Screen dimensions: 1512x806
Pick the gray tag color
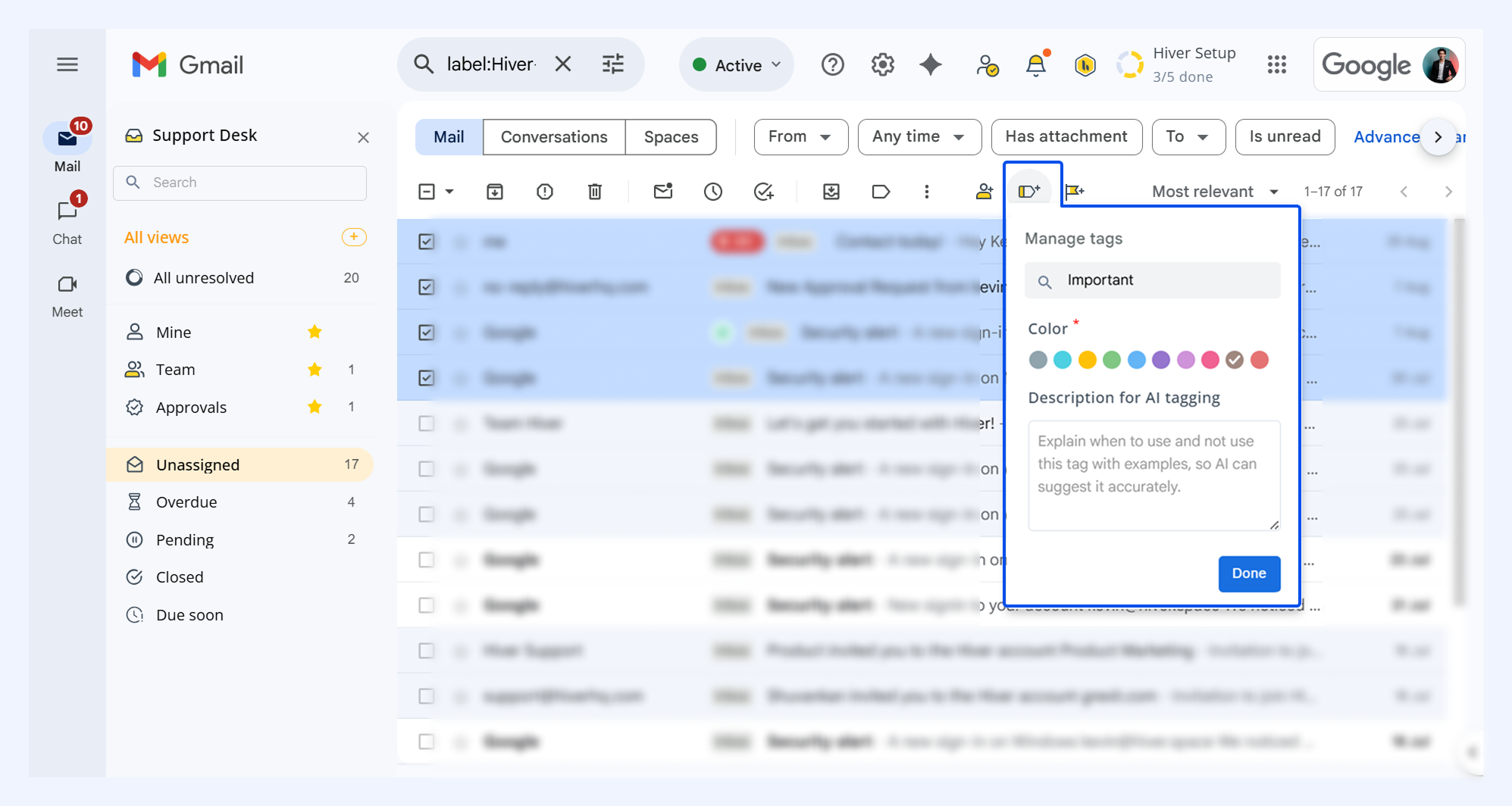[x=1038, y=360]
